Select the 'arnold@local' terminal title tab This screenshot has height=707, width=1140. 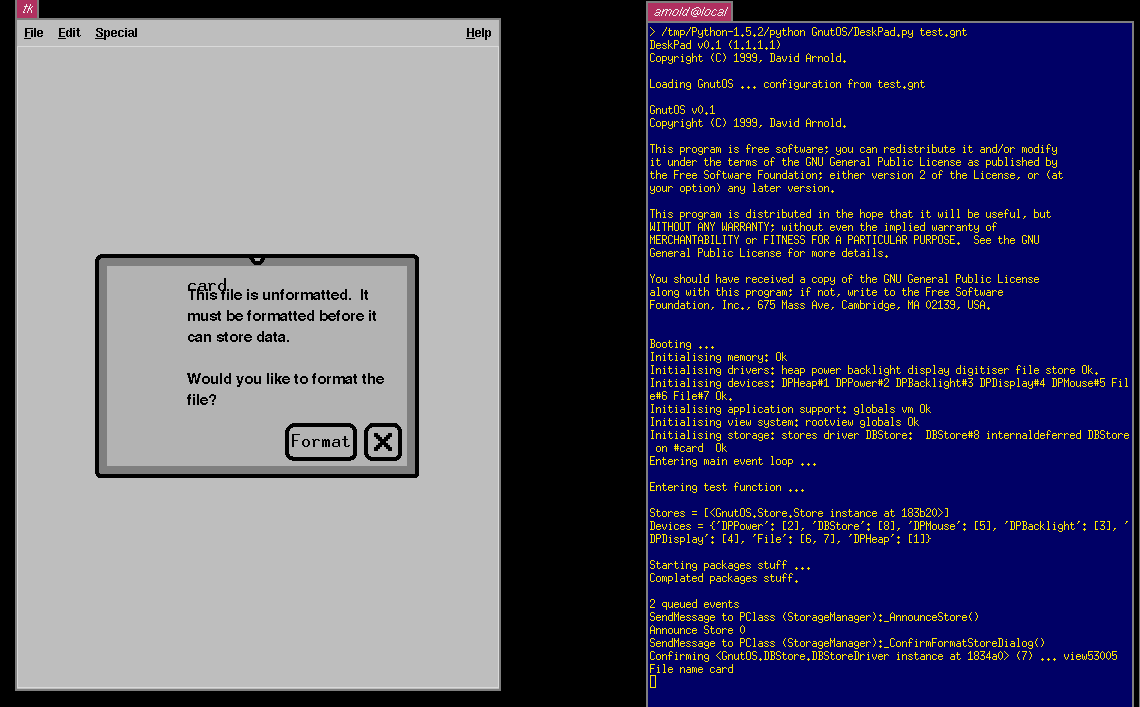pos(690,11)
